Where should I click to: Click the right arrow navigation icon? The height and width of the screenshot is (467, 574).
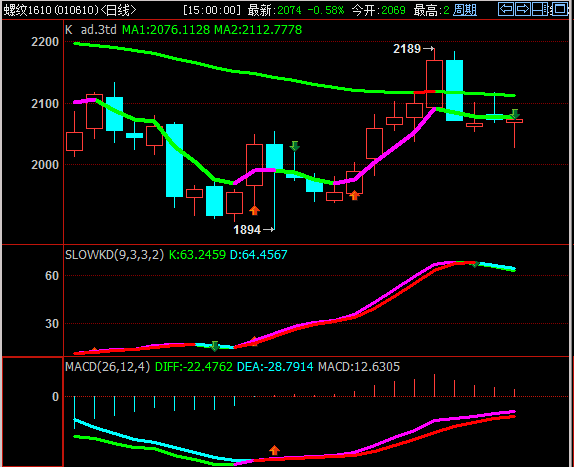coord(523,9)
